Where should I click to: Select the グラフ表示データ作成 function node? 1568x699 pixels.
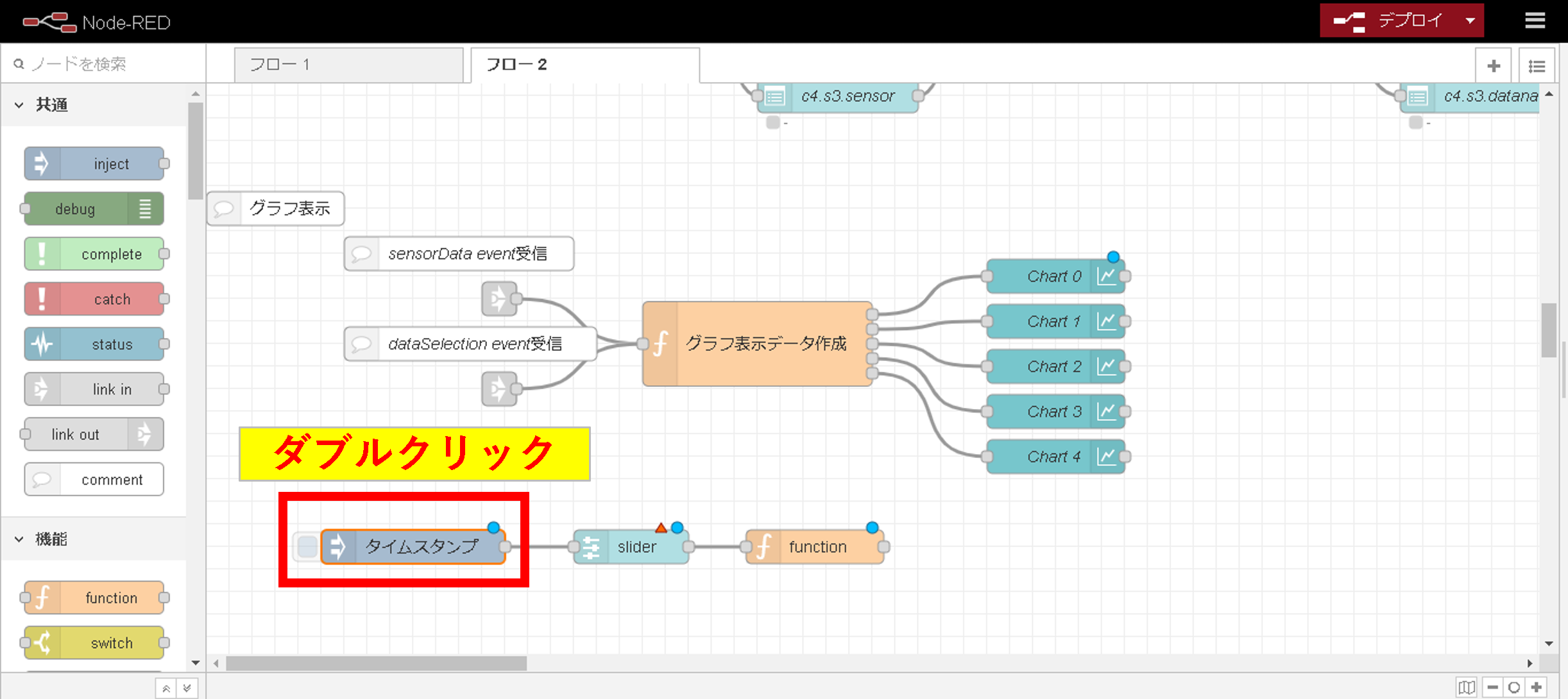[757, 344]
